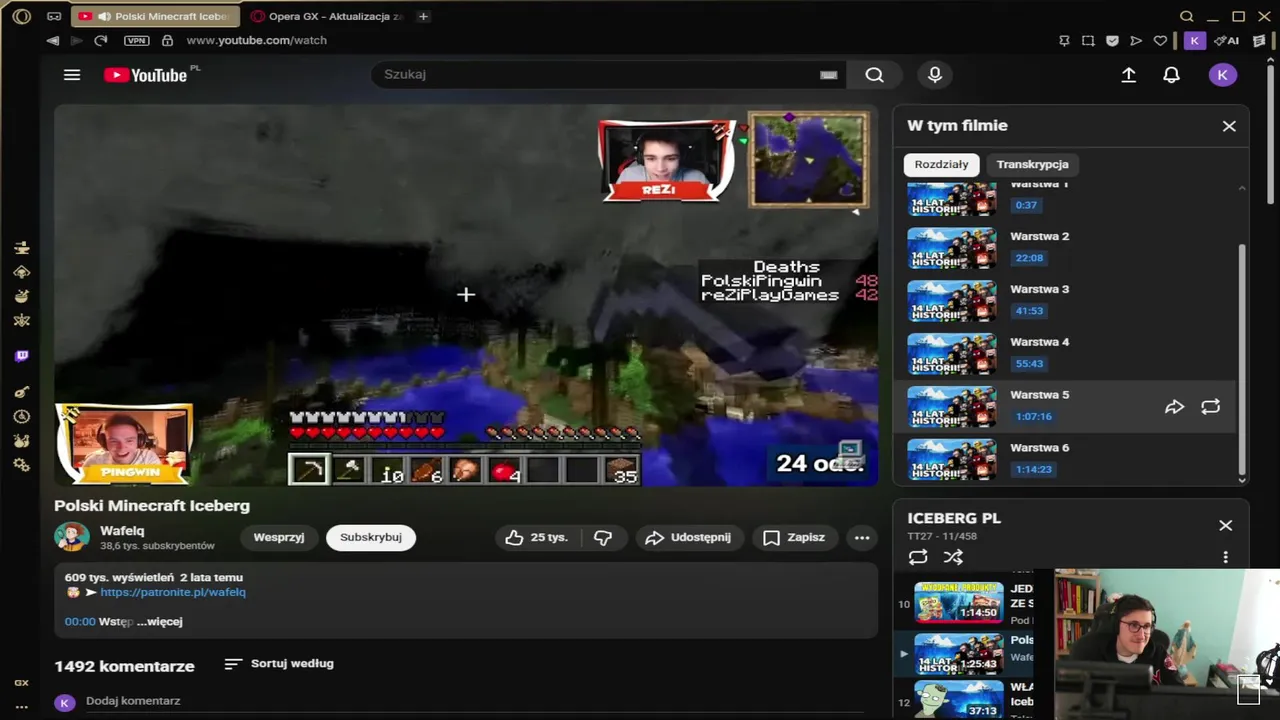Open Twitch from the Opera sidebar
This screenshot has width=1280, height=720.
click(22, 356)
